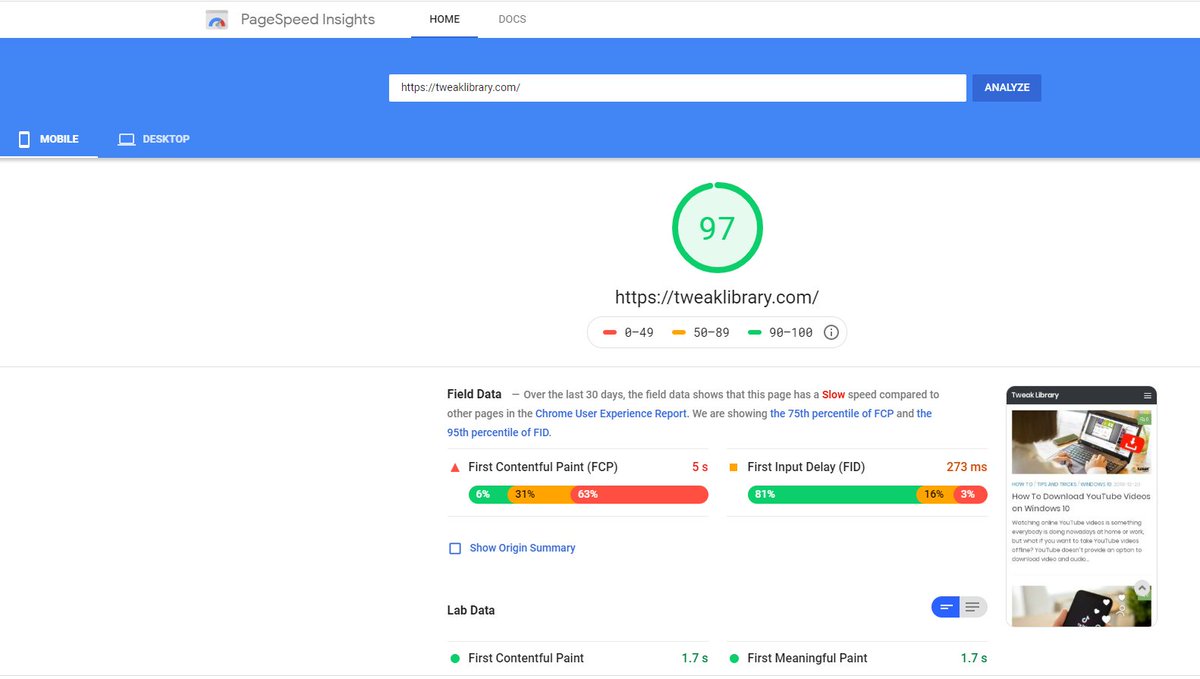
Task: Toggle the Lab Data display pill control
Action: coord(958,606)
